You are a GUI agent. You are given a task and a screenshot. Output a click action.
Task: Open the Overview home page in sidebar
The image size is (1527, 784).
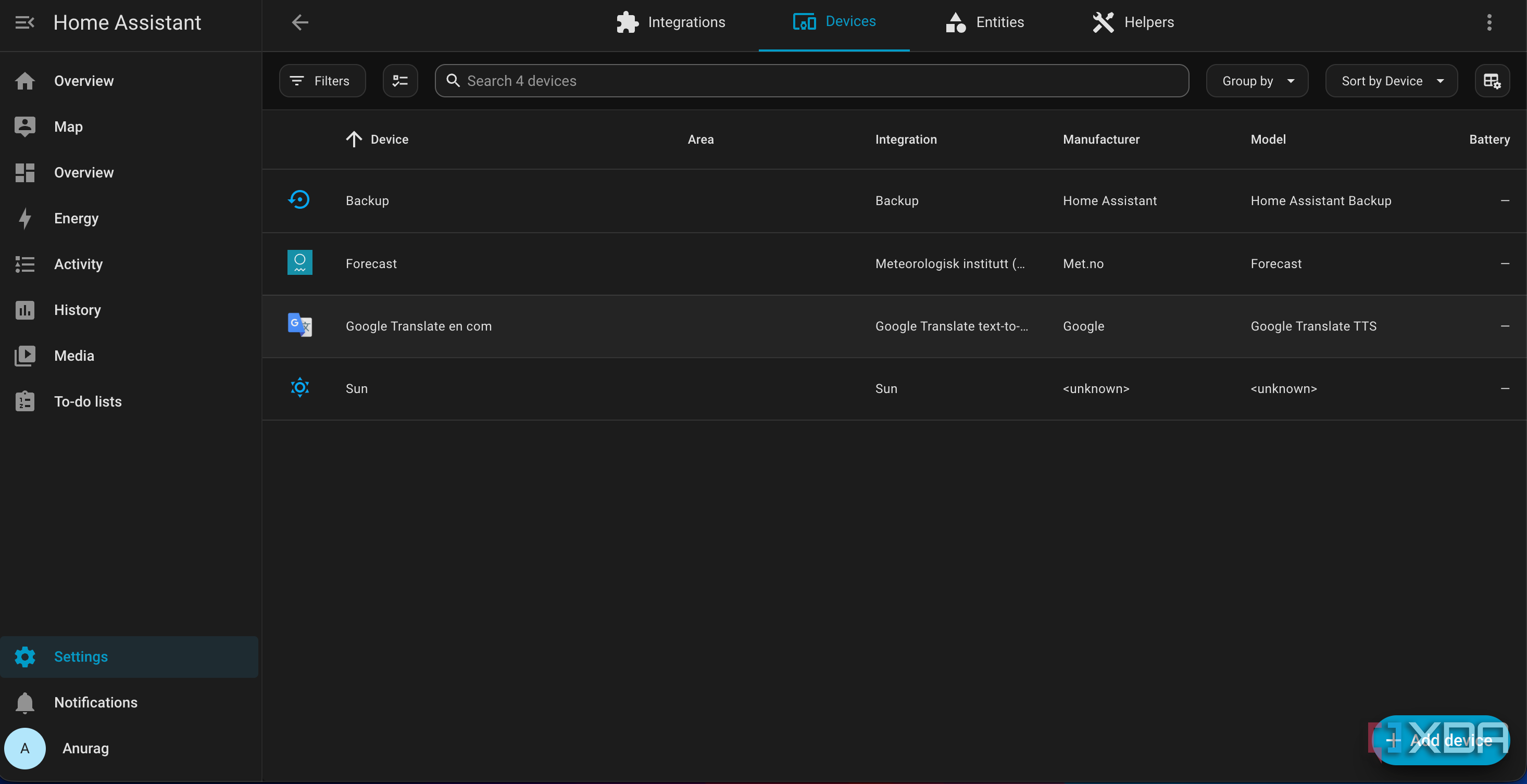129,81
